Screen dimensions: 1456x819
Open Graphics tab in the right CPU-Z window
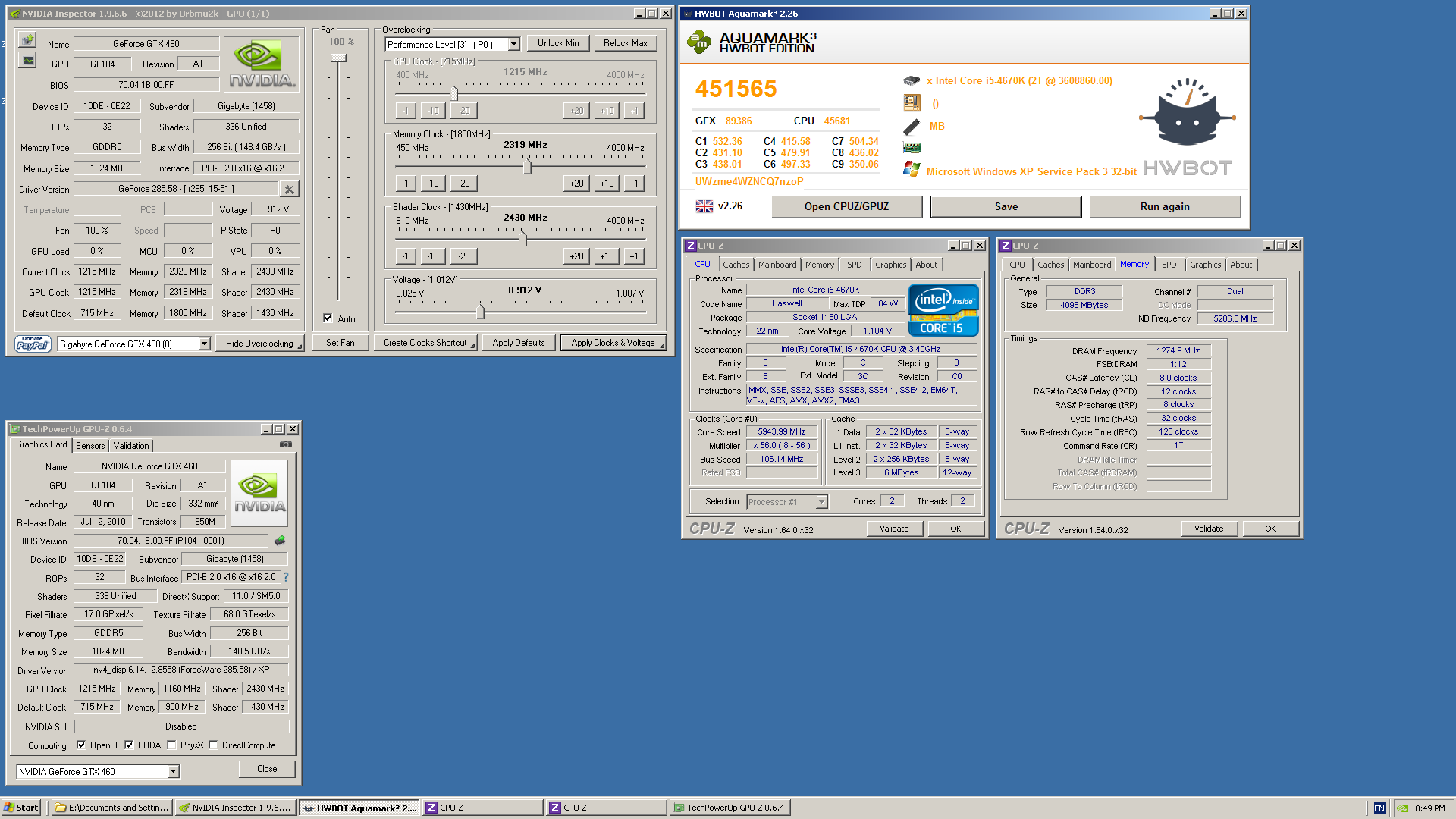(1205, 265)
